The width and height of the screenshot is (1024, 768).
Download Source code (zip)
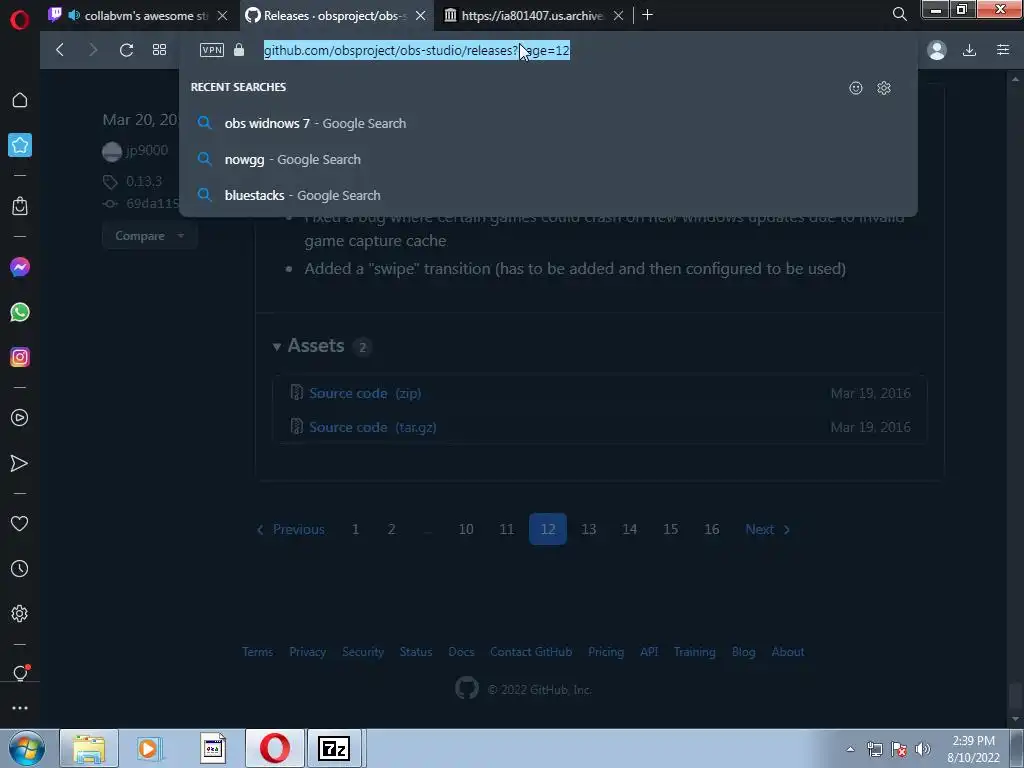point(365,393)
